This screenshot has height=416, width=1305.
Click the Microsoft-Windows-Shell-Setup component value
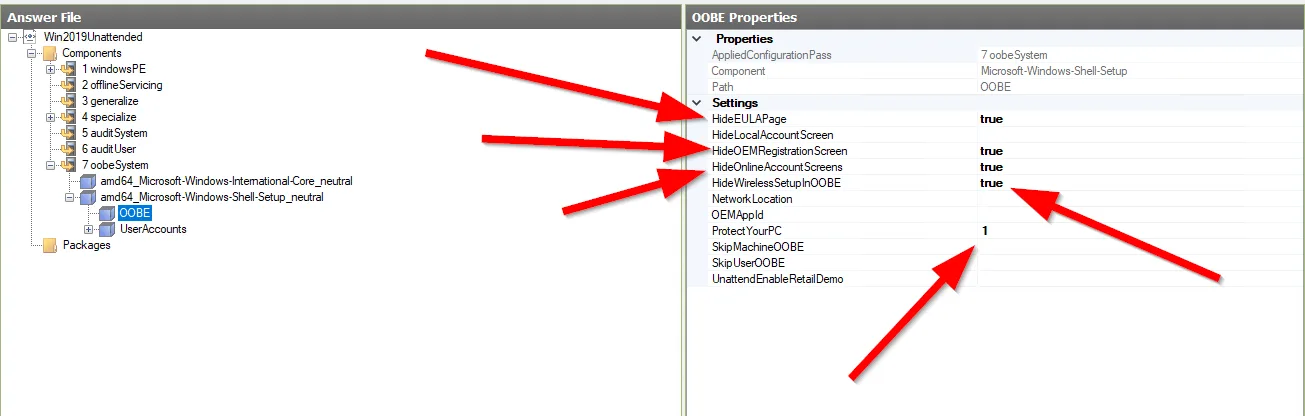coord(1056,71)
